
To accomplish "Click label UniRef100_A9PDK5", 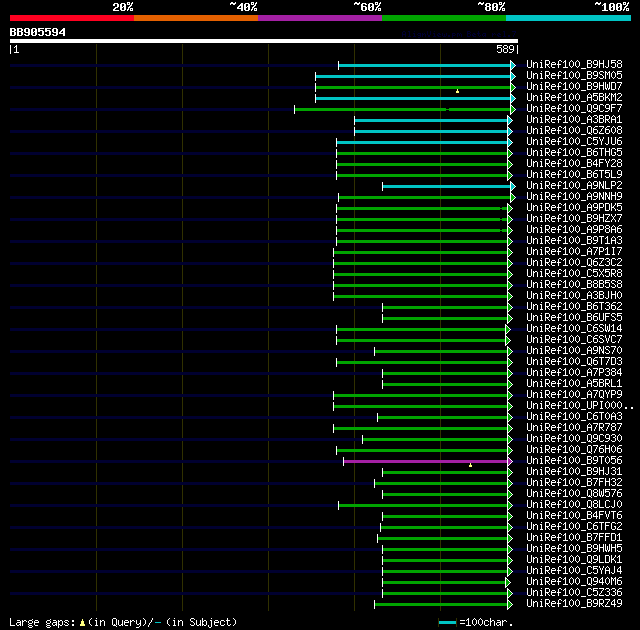I will (x=574, y=208).
